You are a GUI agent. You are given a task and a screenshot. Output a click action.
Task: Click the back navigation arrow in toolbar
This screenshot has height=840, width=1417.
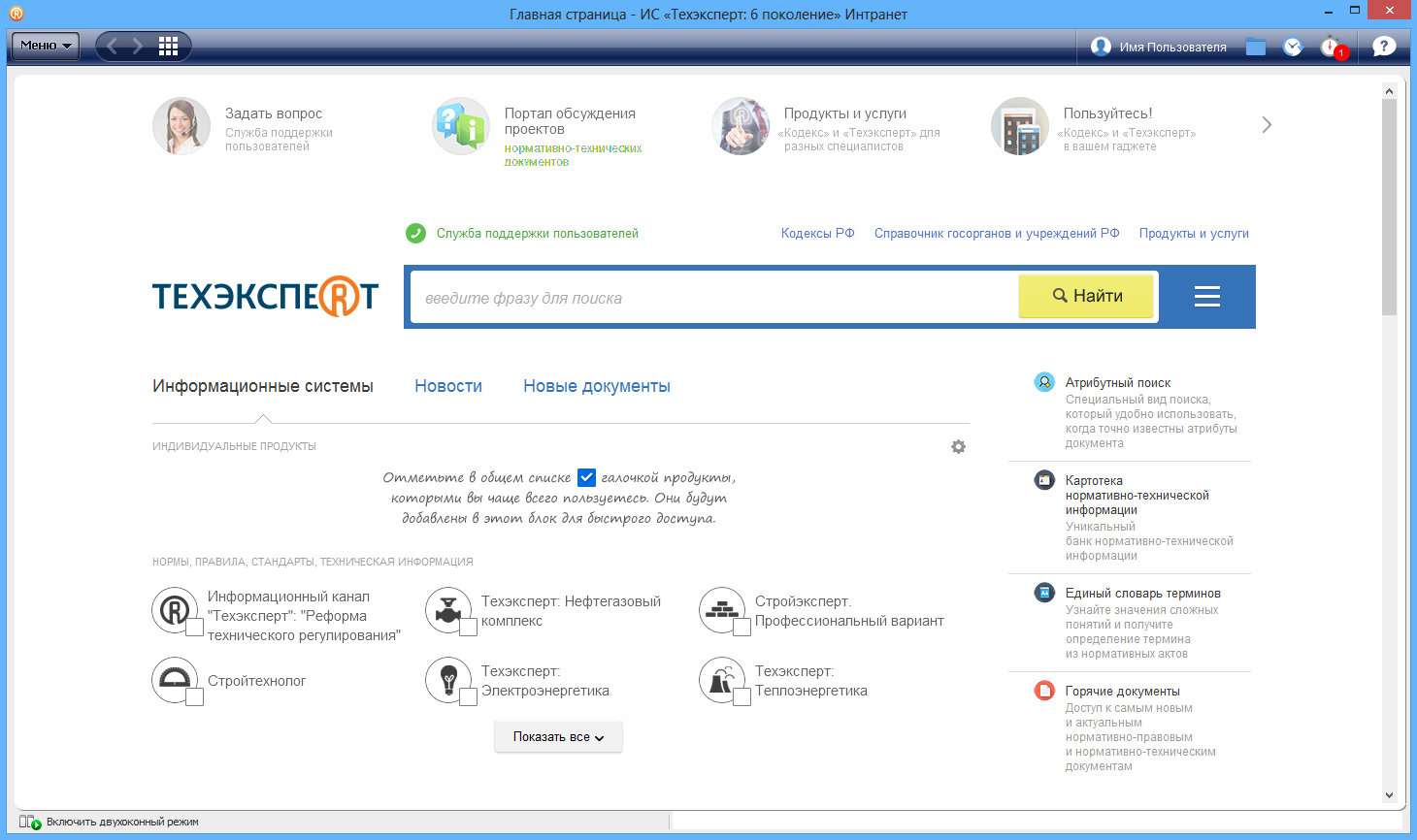112,46
